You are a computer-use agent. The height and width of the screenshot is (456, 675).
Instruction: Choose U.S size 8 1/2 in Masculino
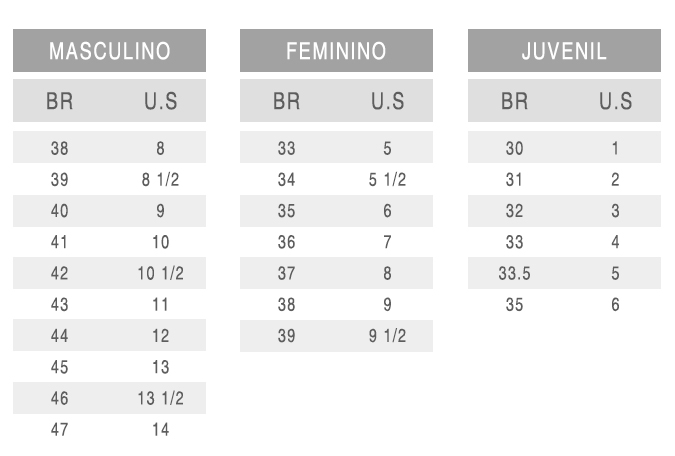click(x=160, y=180)
